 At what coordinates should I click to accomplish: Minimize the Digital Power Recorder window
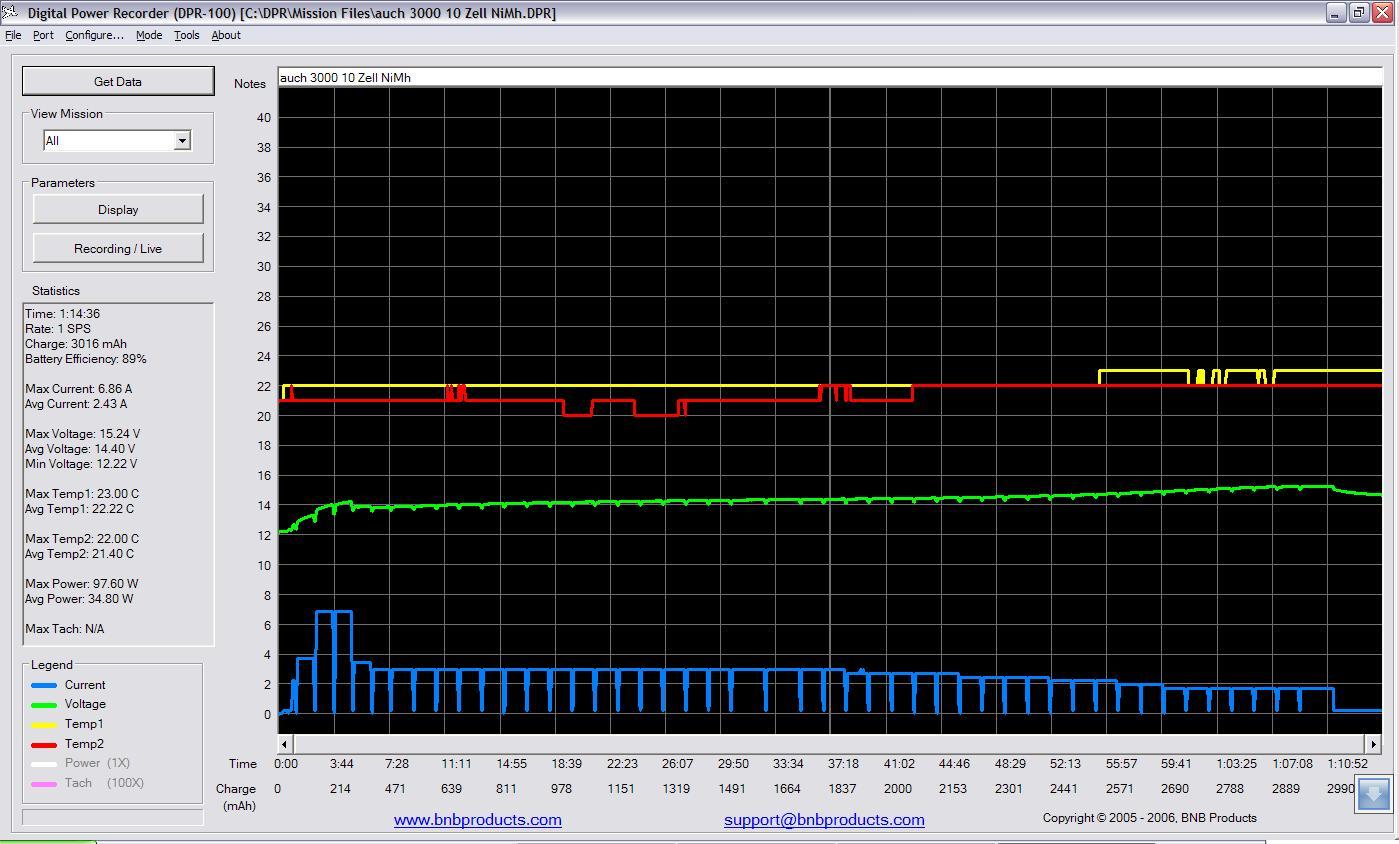pos(1336,13)
